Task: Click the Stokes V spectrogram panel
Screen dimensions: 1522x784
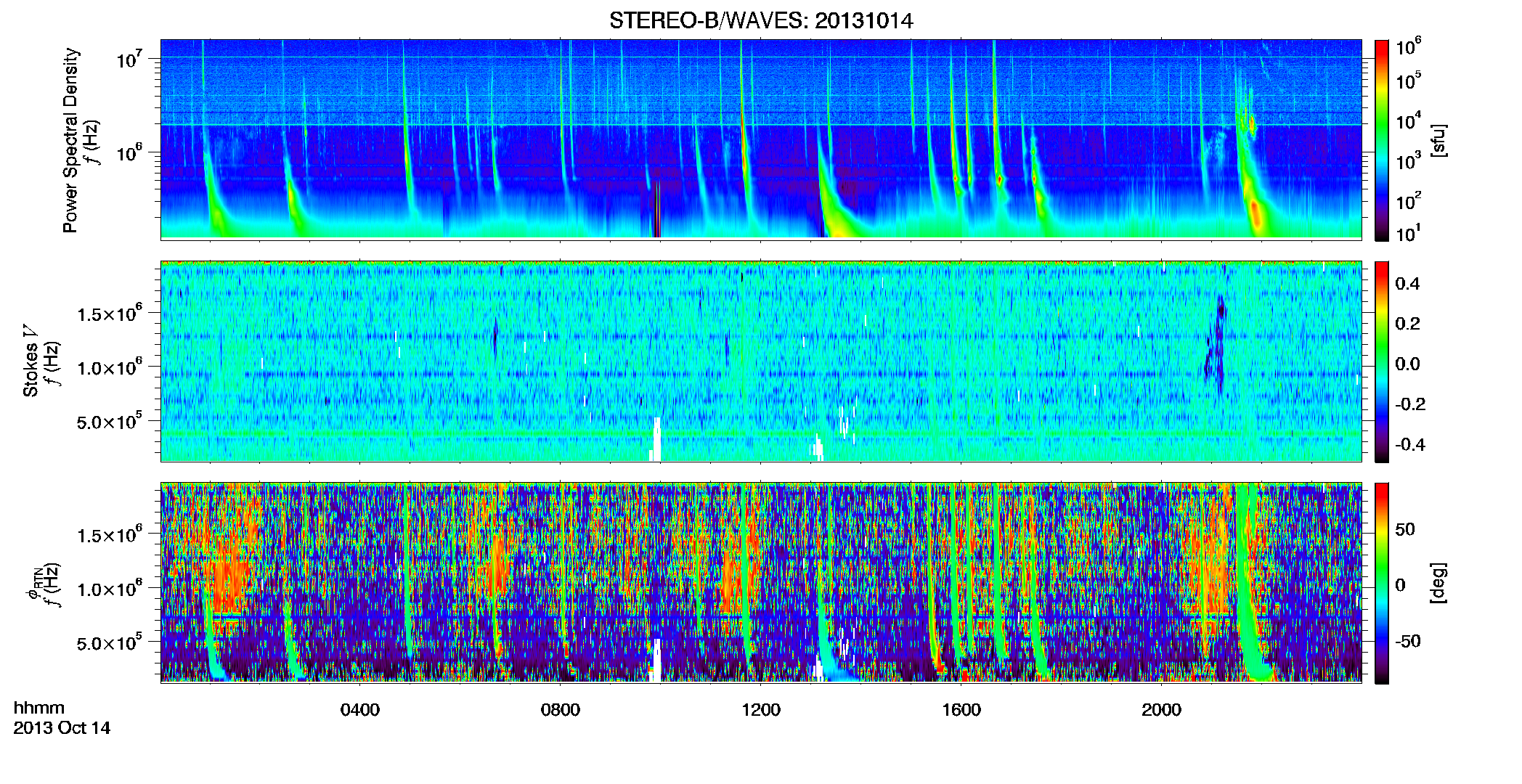Action: [761, 362]
